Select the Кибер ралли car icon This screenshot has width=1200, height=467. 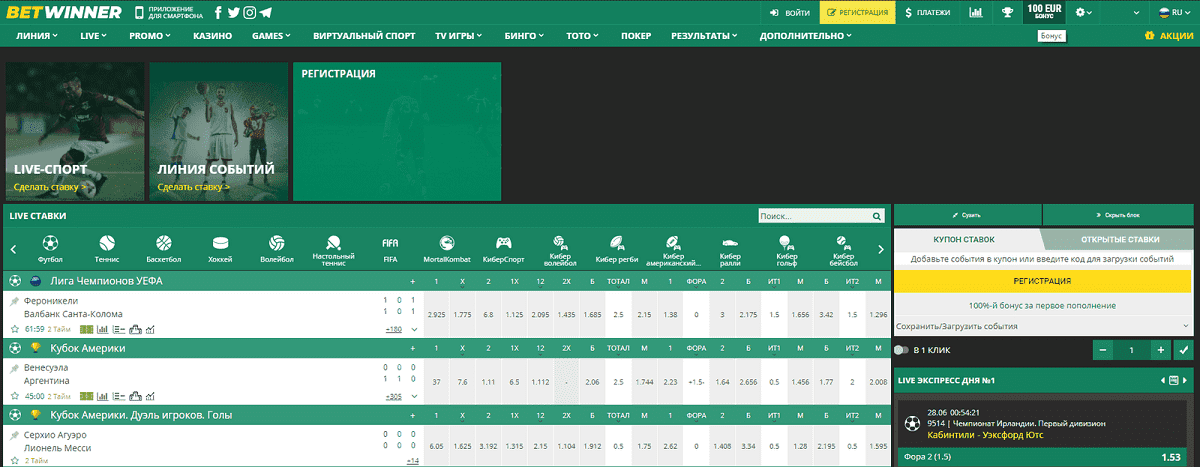point(730,241)
